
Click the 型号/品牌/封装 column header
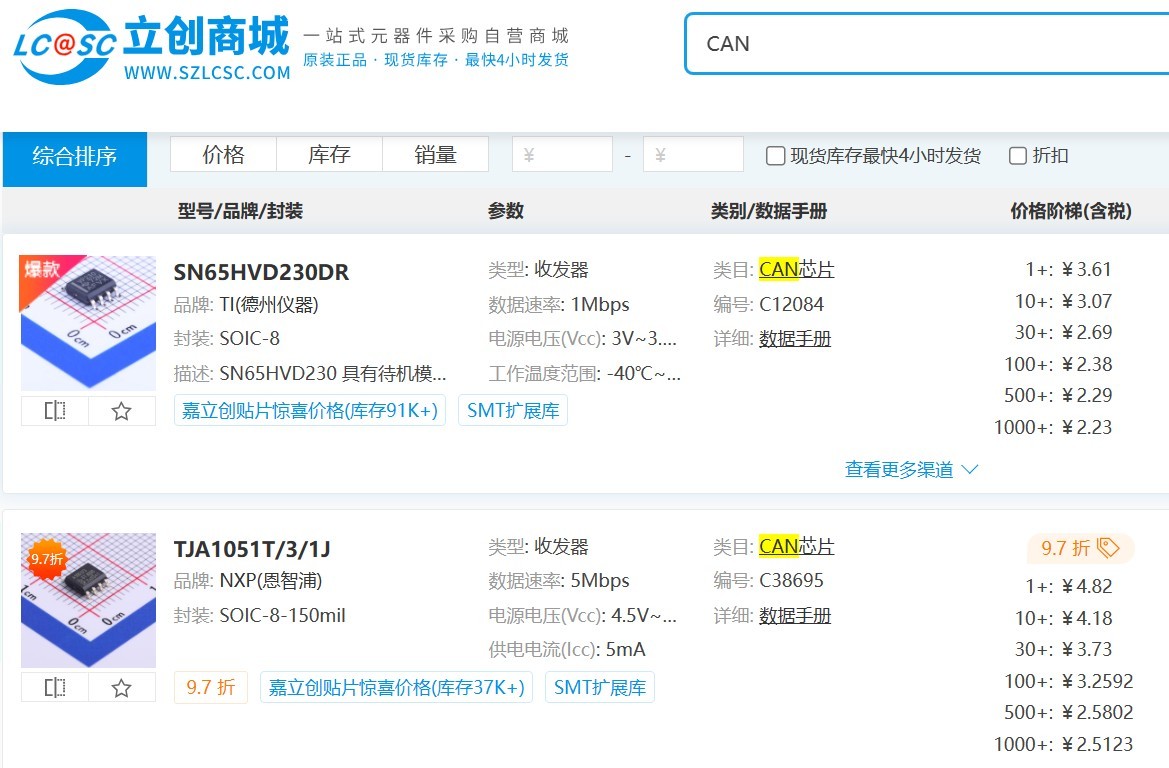click(240, 211)
